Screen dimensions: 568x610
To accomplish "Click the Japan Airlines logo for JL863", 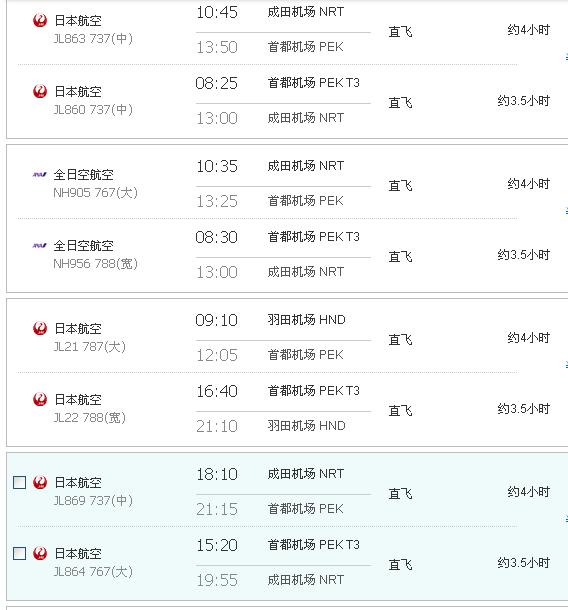I will [x=40, y=20].
